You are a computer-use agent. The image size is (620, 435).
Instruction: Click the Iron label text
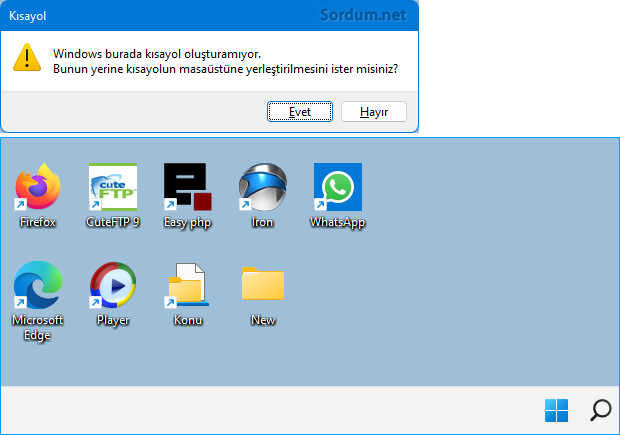pyautogui.click(x=263, y=222)
